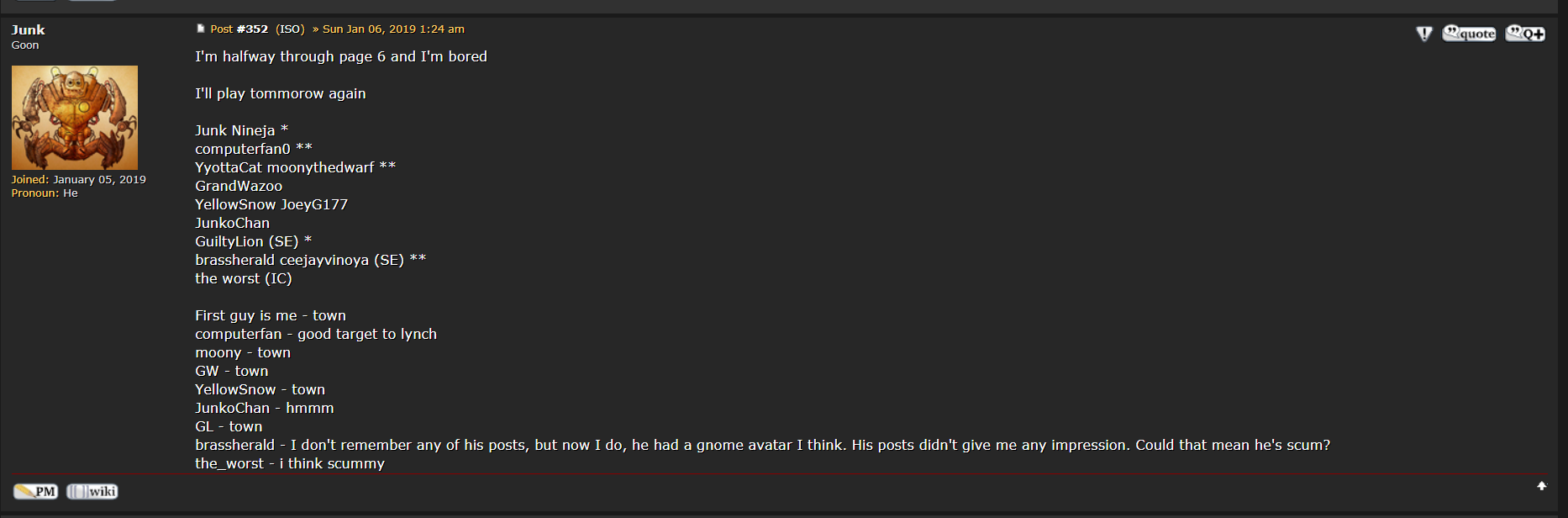Click the 'Pronoun: He' profile field
This screenshot has height=518, width=1568.
(45, 193)
